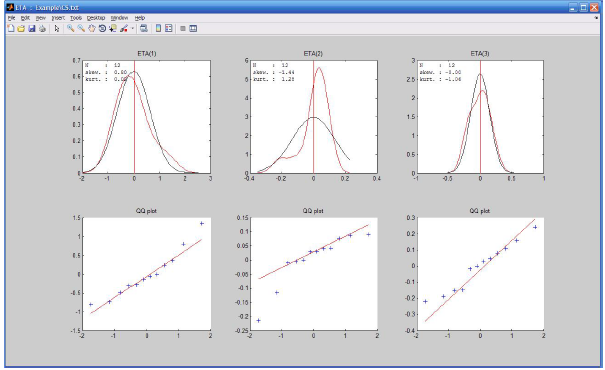Activate the Zoom In magnifier tool
Viewport: 605px width, 370px height.
(70, 28)
